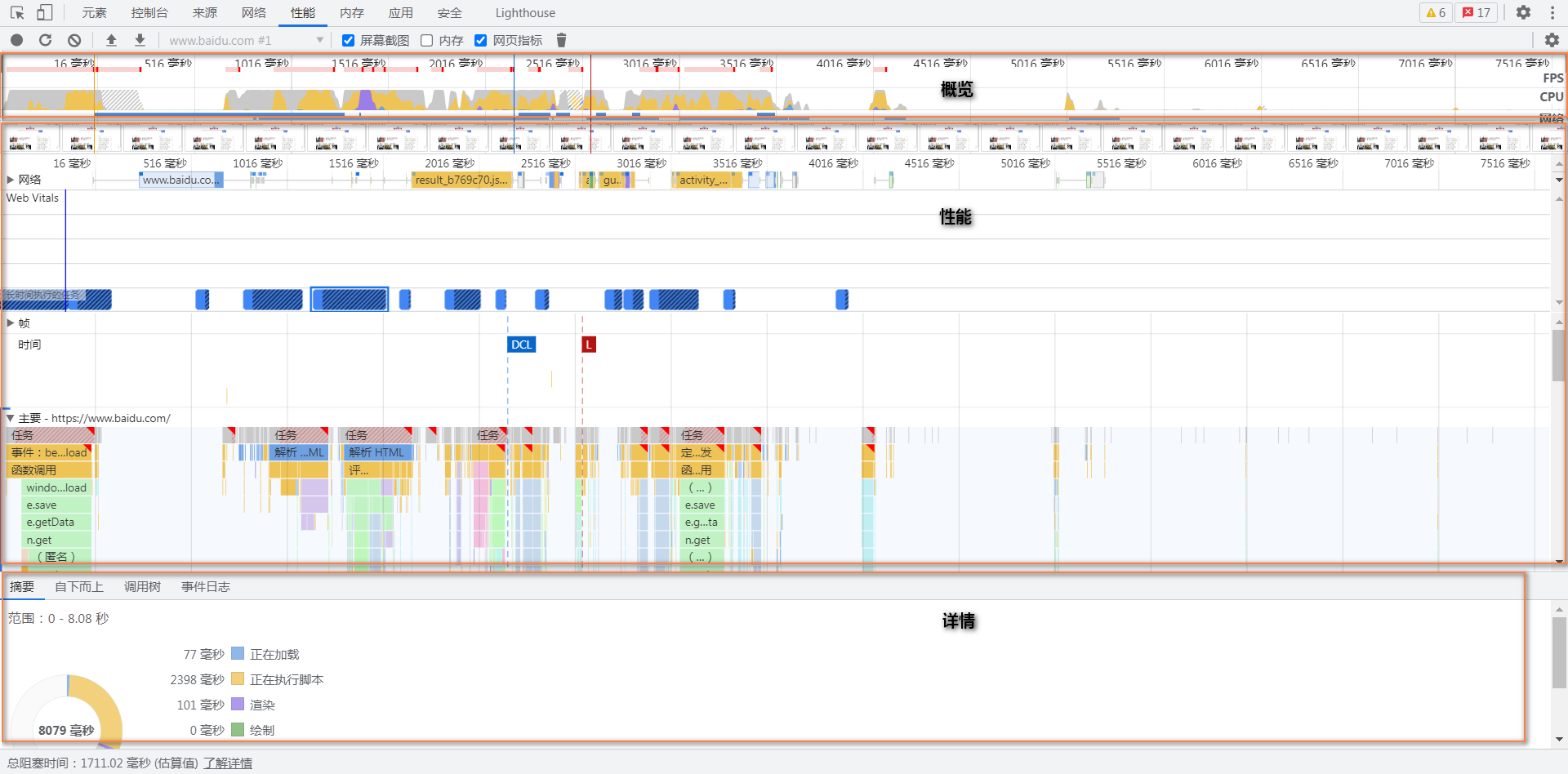Click the load profile upload icon
1568x774 pixels.
[x=112, y=40]
